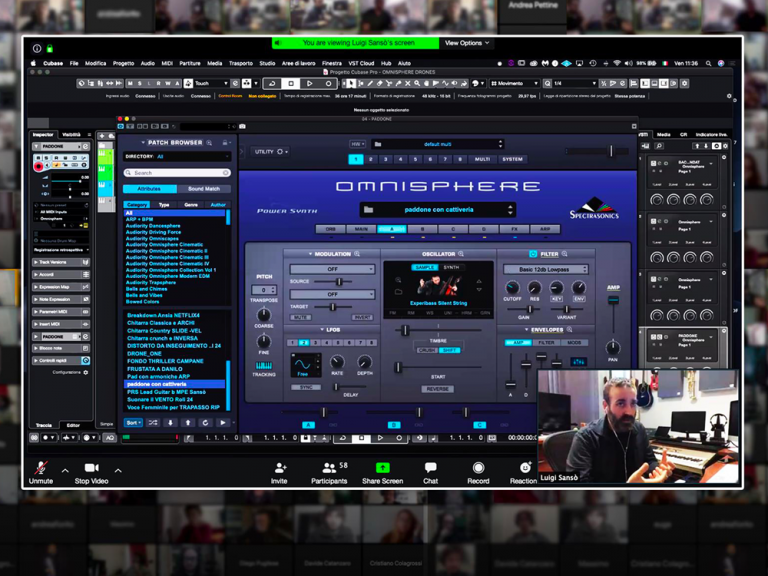Viewport: 768px width, 576px height.
Task: Click the Zoom Record icon
Action: 478,468
